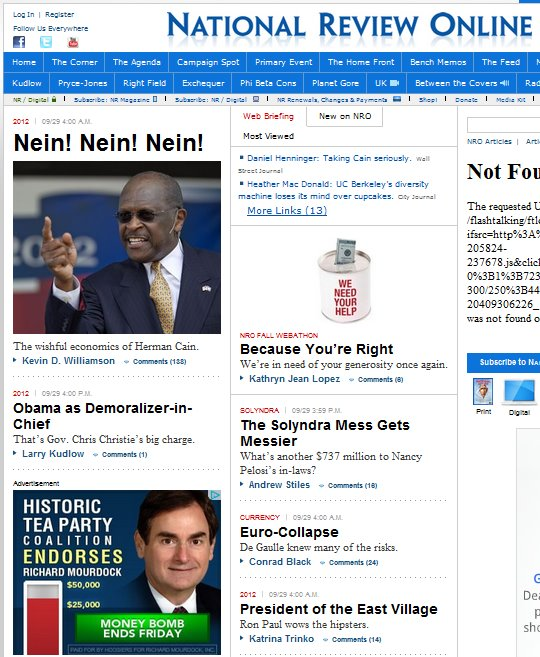Open National Review's Facebook page icon
Screen dimensions: 540x657
(19, 42)
